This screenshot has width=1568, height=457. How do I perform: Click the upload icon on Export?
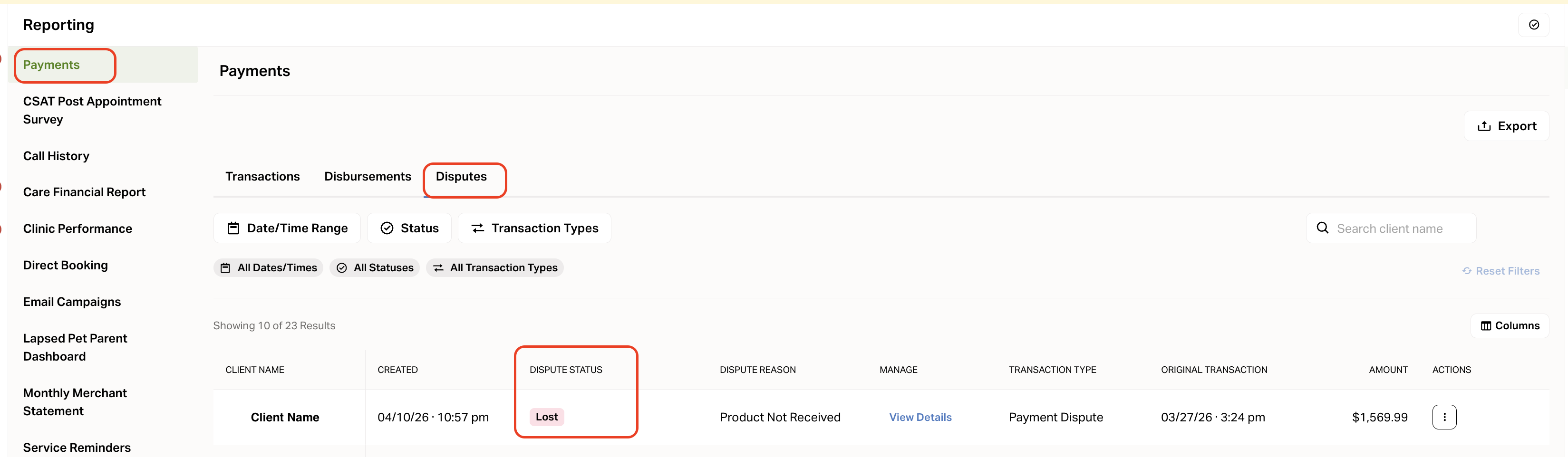click(1484, 126)
